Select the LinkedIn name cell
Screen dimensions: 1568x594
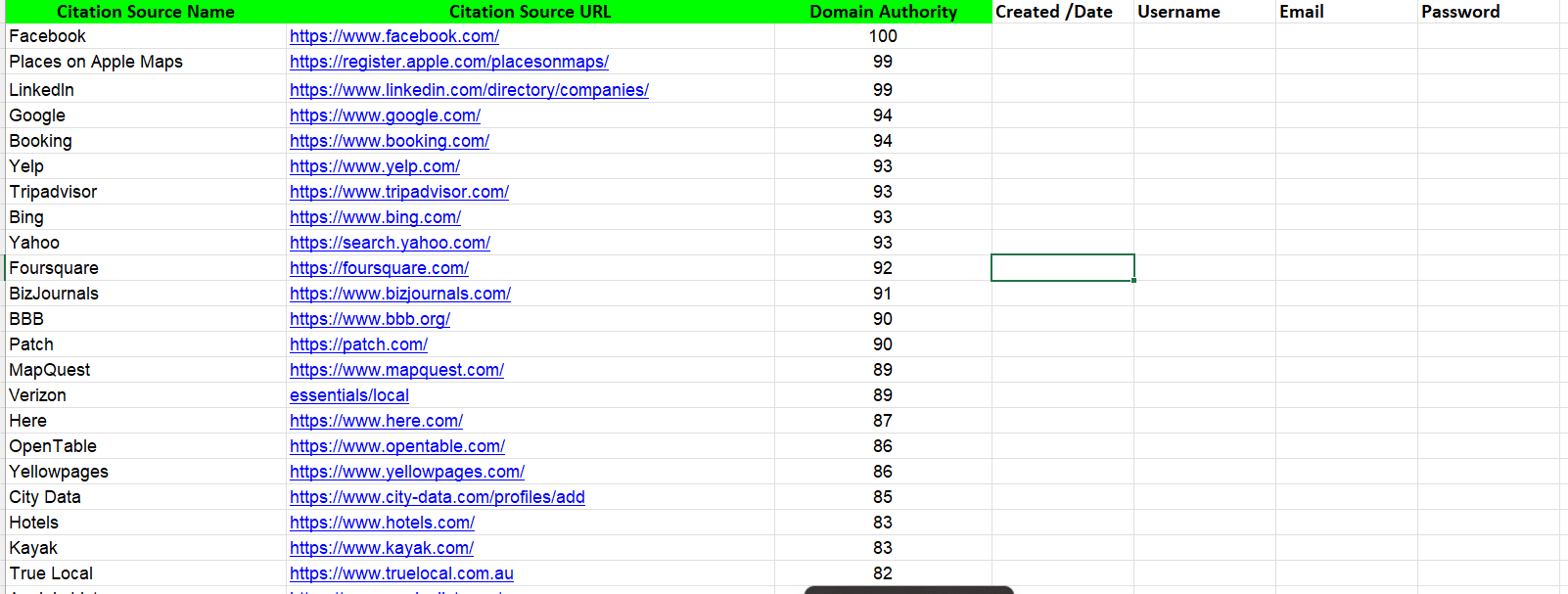145,89
